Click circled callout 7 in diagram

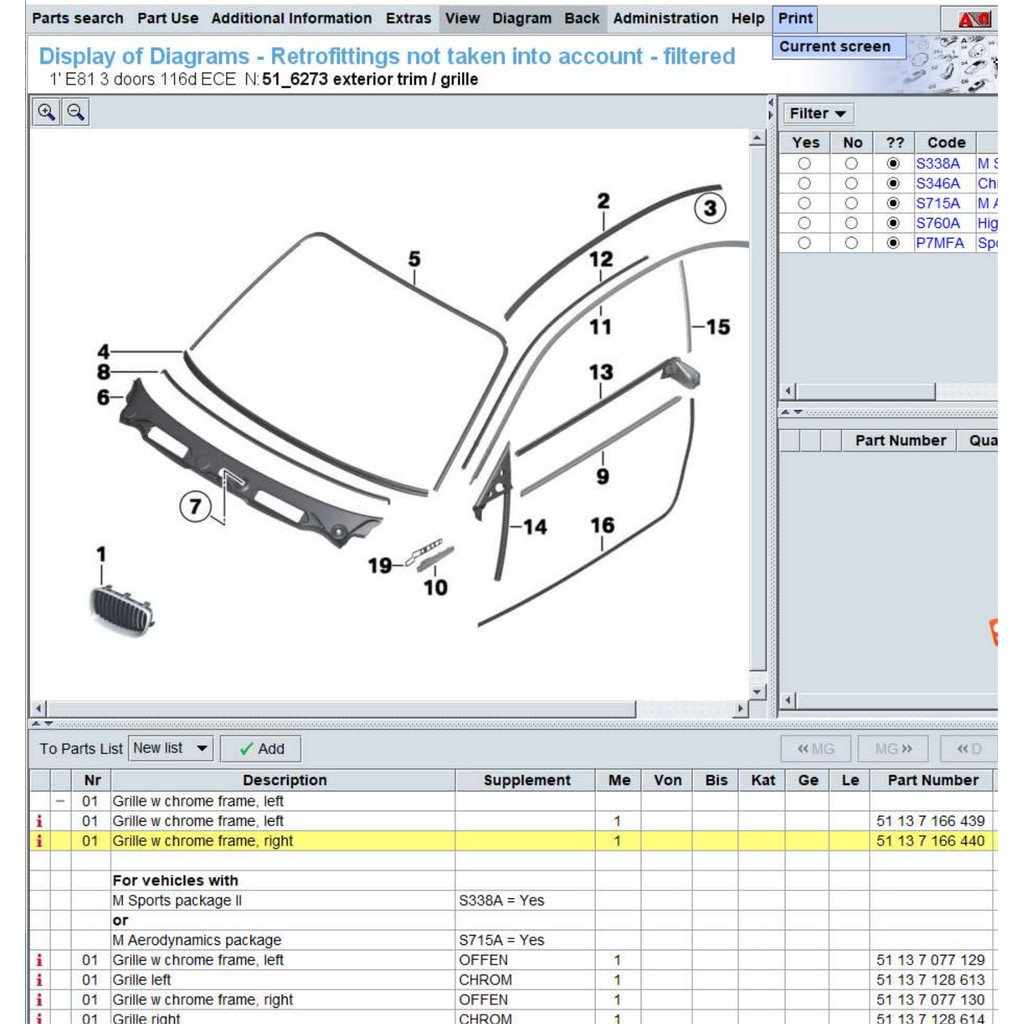(195, 507)
